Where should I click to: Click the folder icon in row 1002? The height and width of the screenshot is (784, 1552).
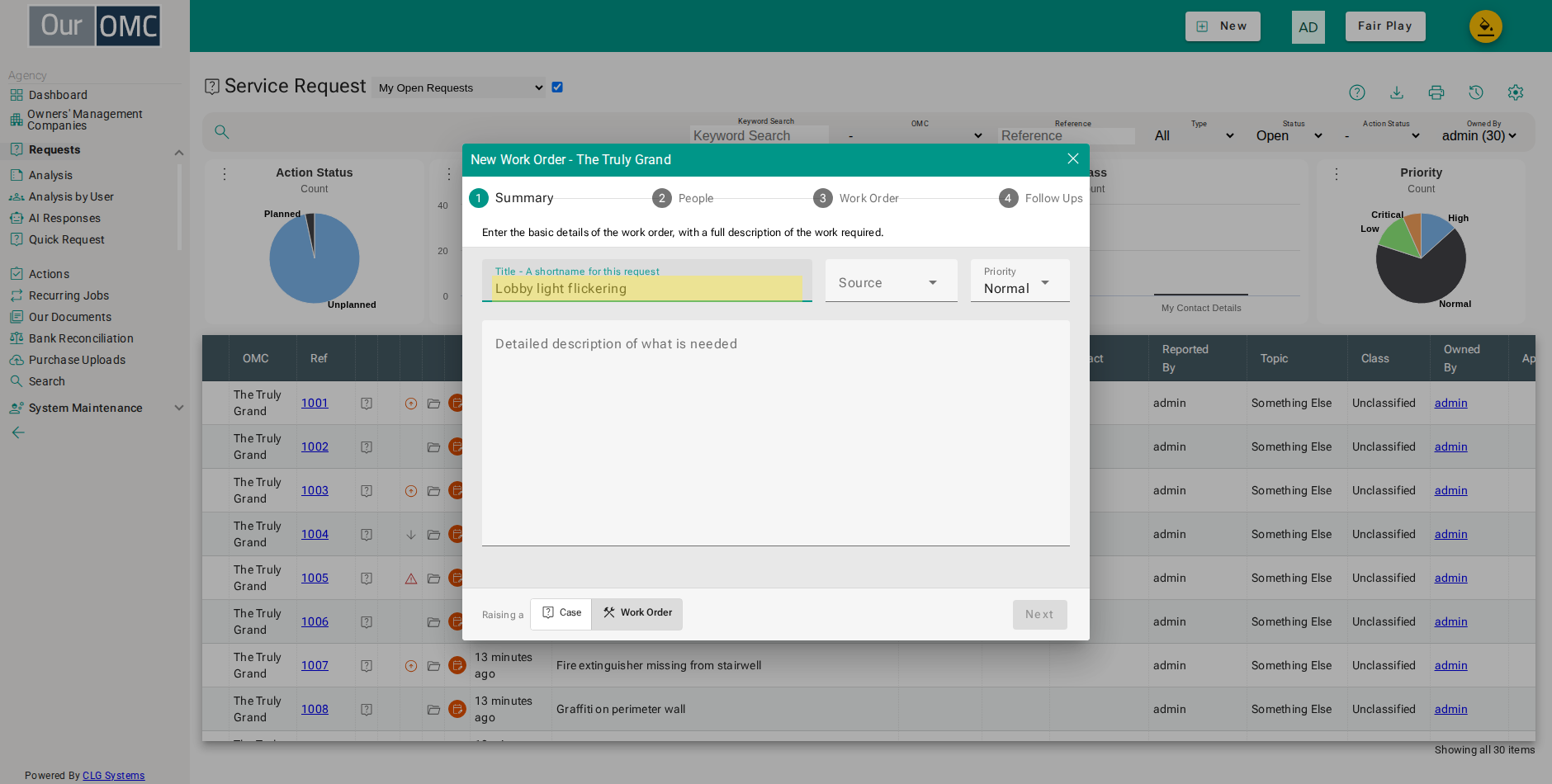click(x=433, y=447)
